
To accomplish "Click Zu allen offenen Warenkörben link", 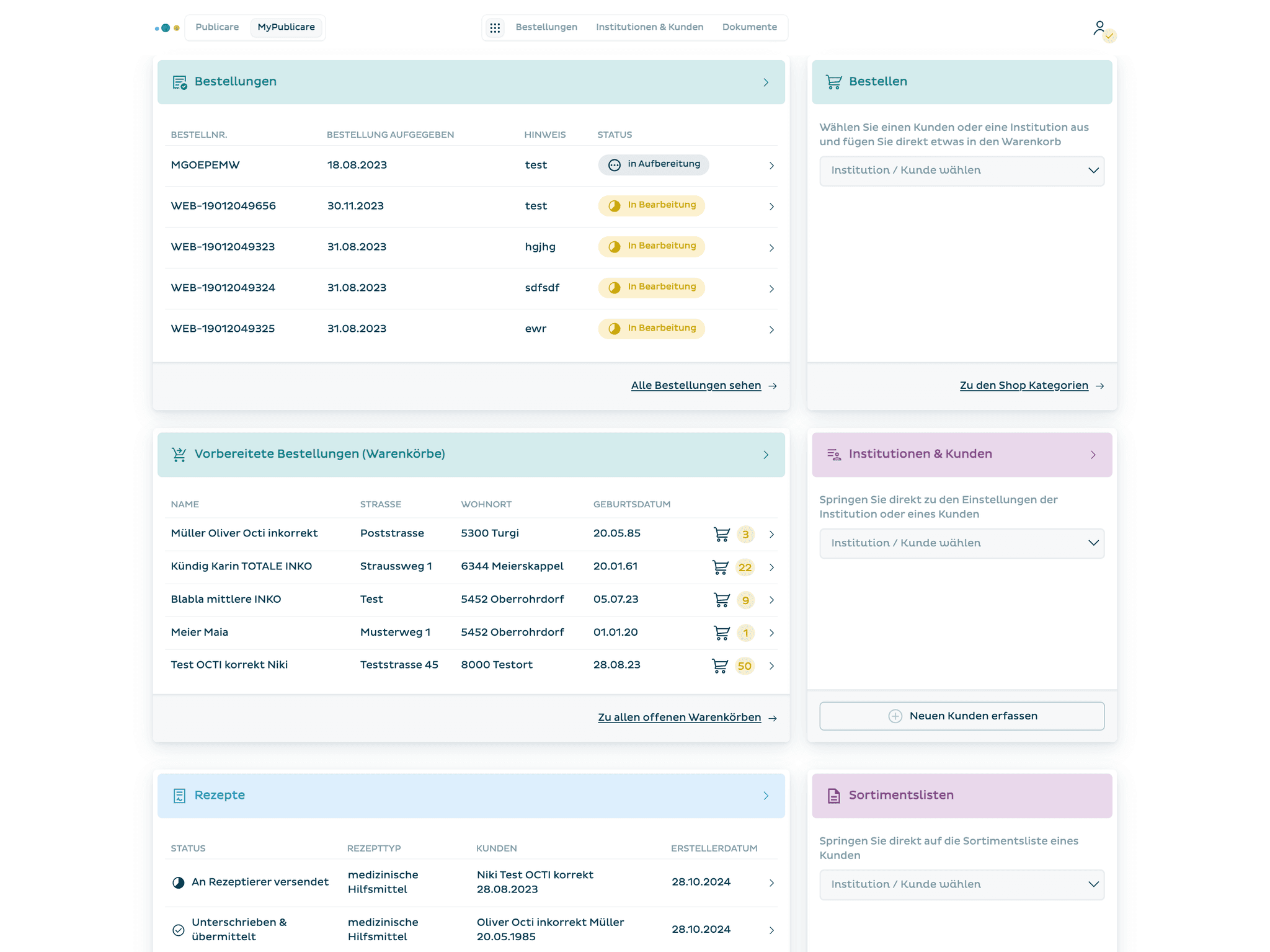I will click(x=679, y=717).
